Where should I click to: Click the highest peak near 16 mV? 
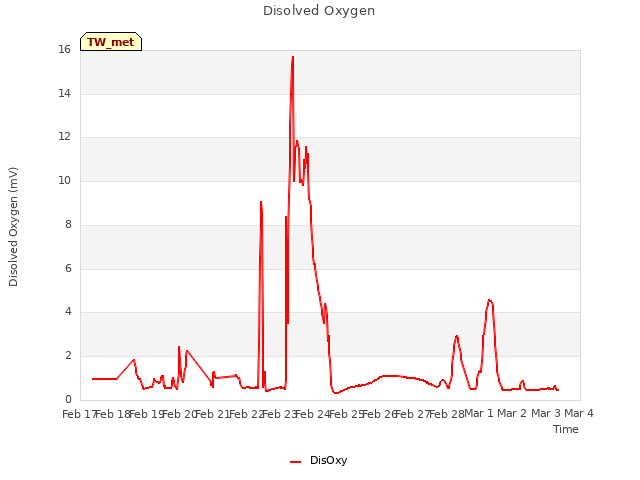(293, 57)
